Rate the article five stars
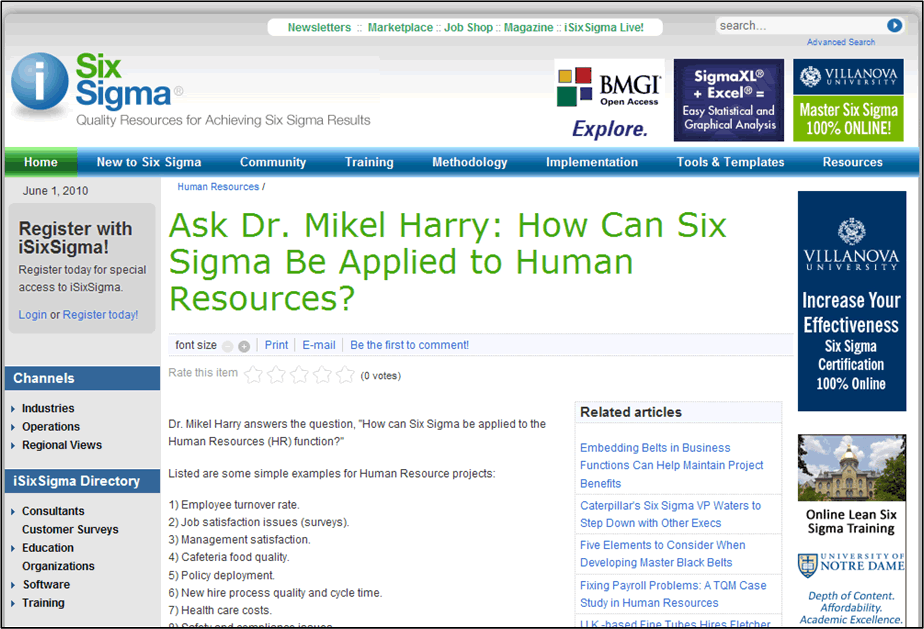Screen dimensions: 924x629 [x=345, y=375]
